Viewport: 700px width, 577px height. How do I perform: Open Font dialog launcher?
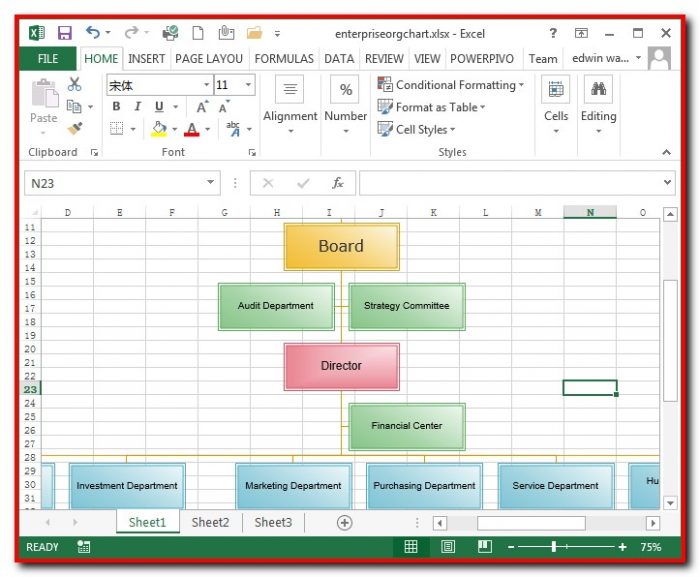(x=252, y=153)
